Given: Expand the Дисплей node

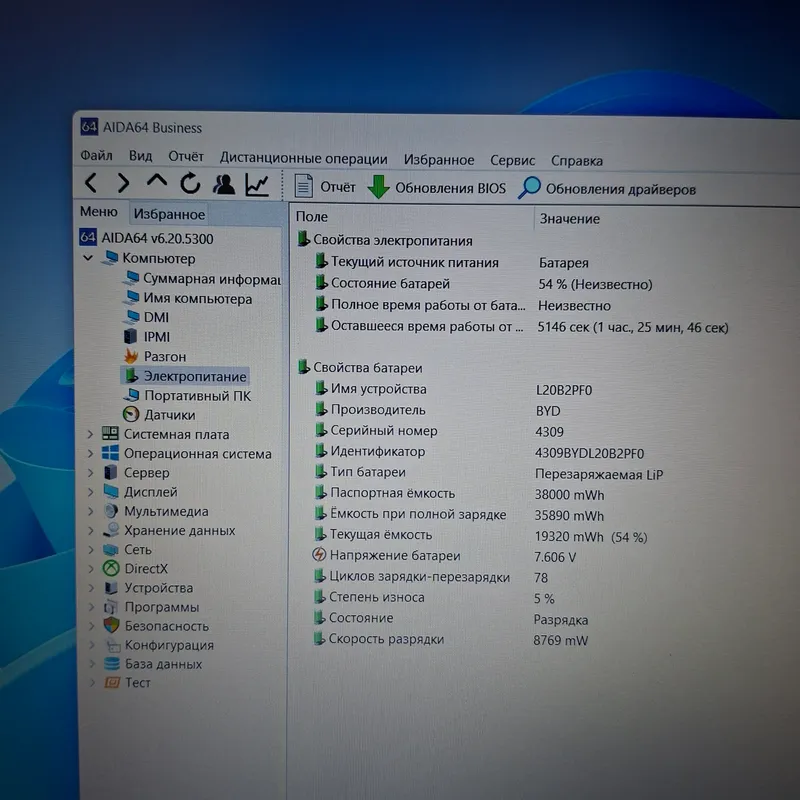Looking at the screenshot, I should point(90,492).
